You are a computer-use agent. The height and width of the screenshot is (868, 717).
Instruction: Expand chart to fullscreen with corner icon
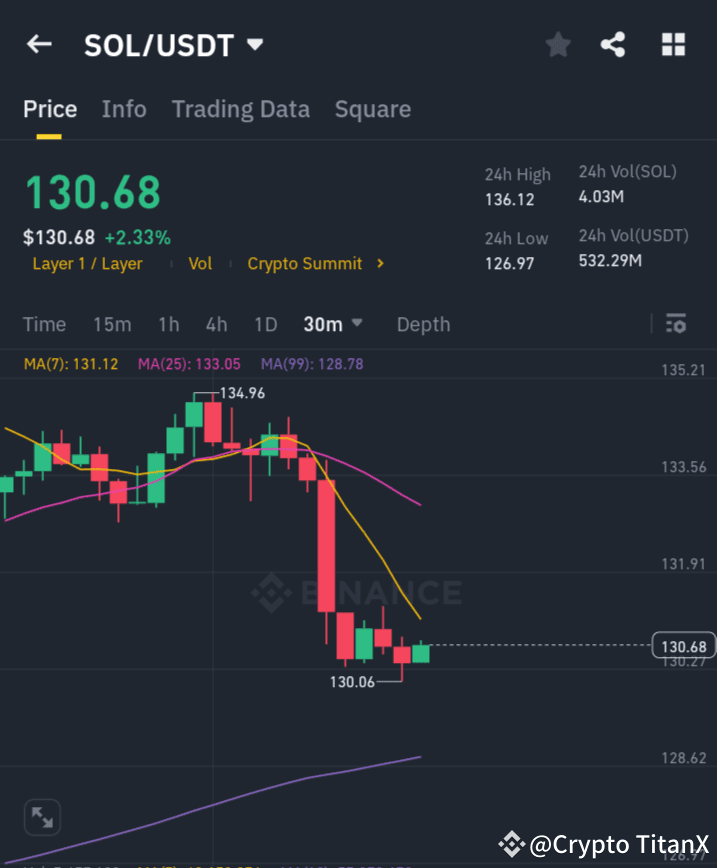pos(42,817)
